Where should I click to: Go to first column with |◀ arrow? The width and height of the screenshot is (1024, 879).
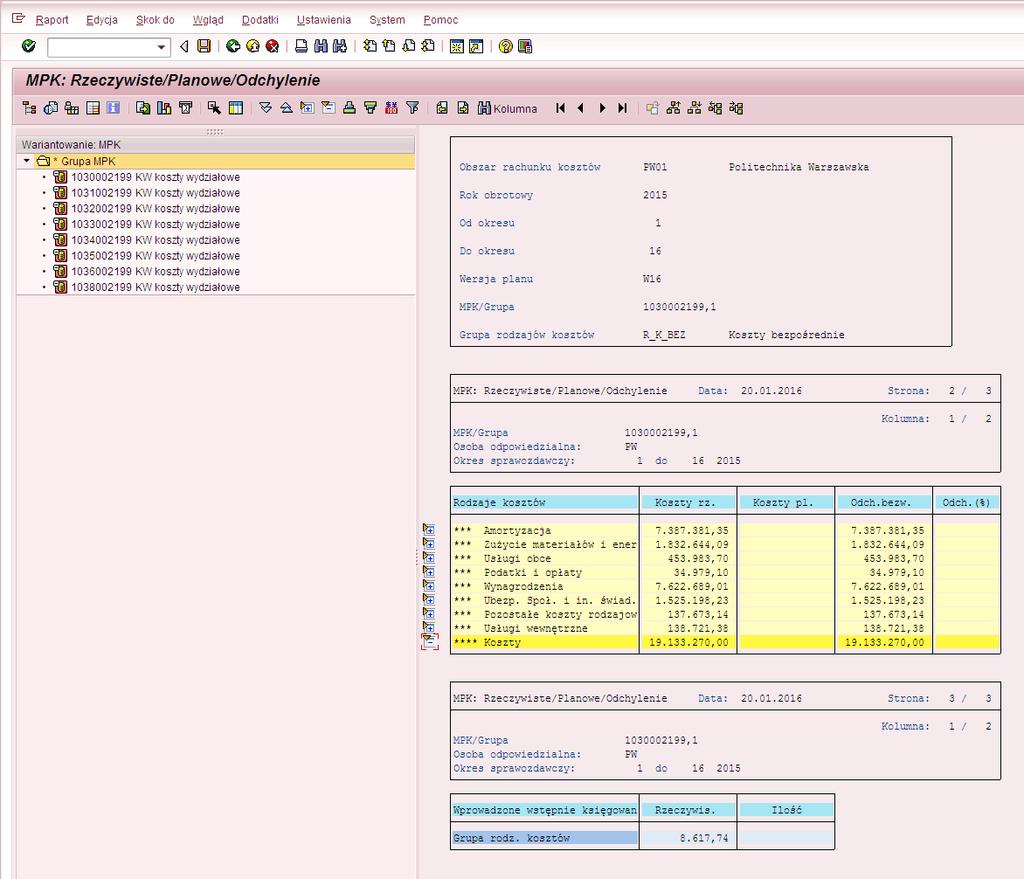[560, 108]
